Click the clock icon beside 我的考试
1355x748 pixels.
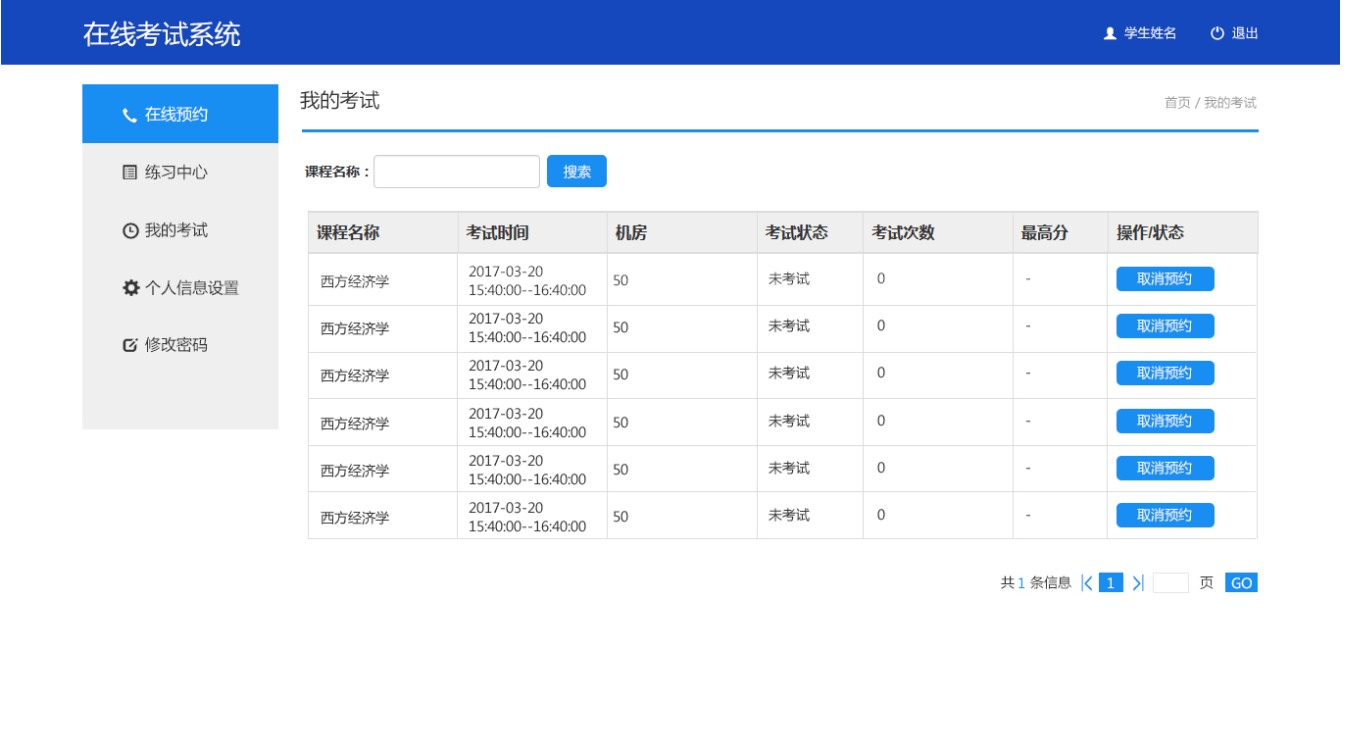(130, 231)
